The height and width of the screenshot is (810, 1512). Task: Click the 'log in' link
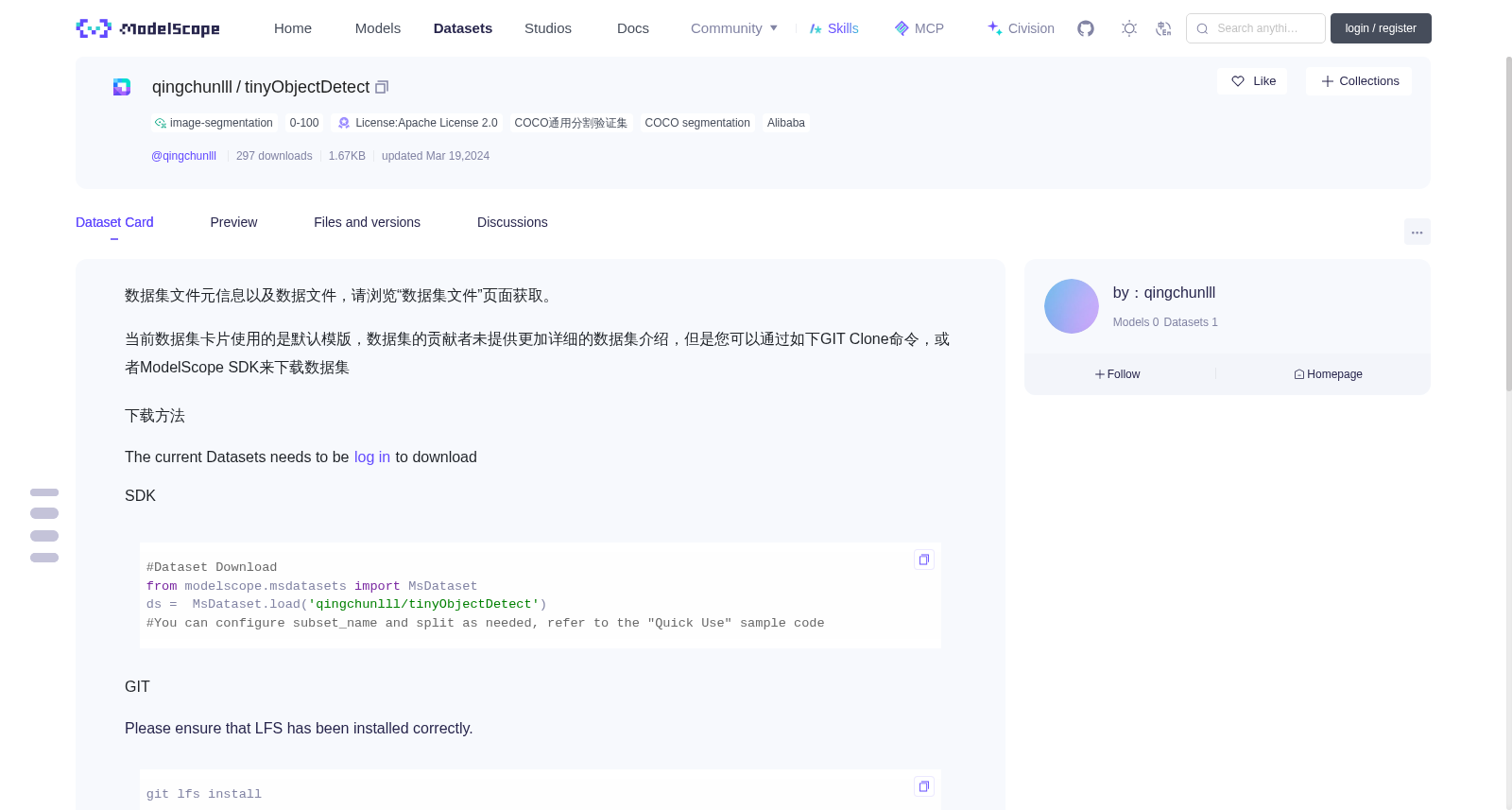[x=372, y=457]
